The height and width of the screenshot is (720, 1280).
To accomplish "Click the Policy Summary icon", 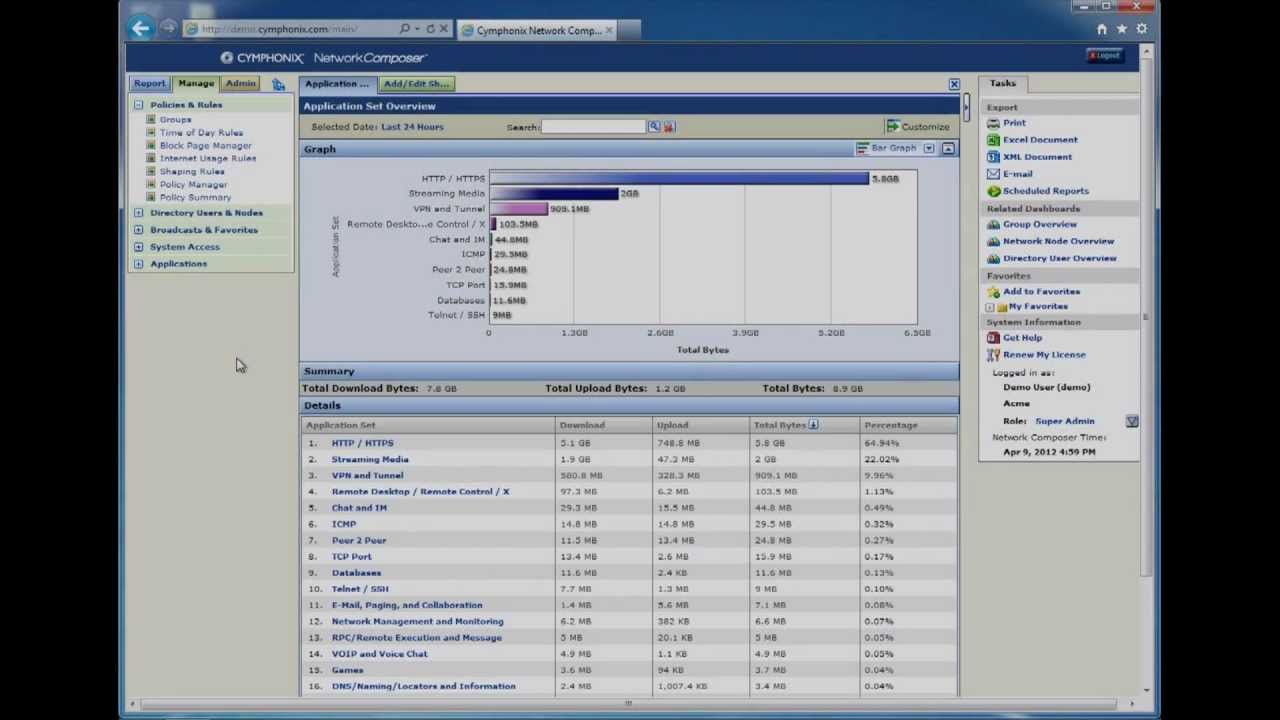I will coord(151,197).
